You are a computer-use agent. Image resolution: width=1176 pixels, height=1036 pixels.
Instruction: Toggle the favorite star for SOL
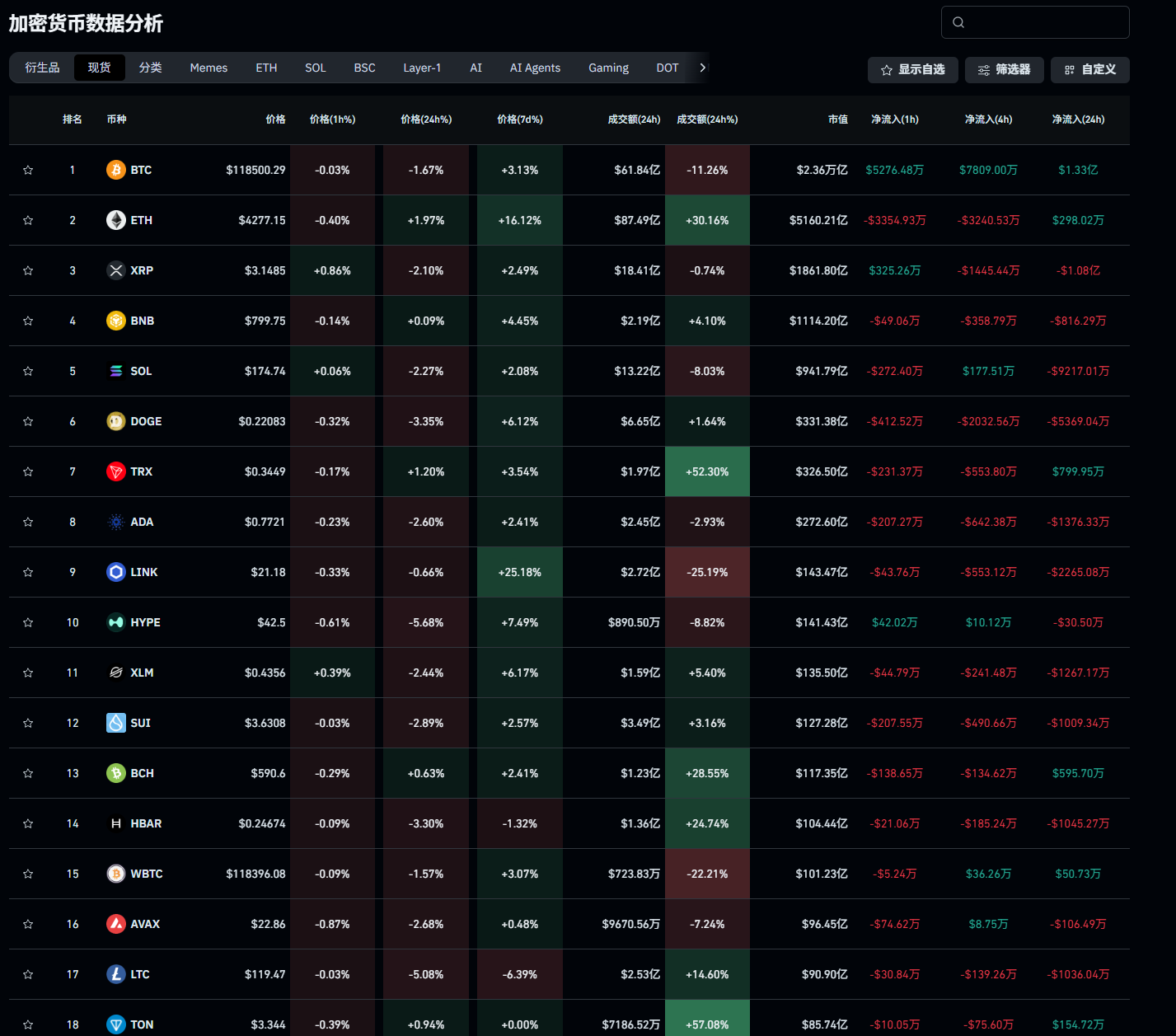[x=28, y=371]
